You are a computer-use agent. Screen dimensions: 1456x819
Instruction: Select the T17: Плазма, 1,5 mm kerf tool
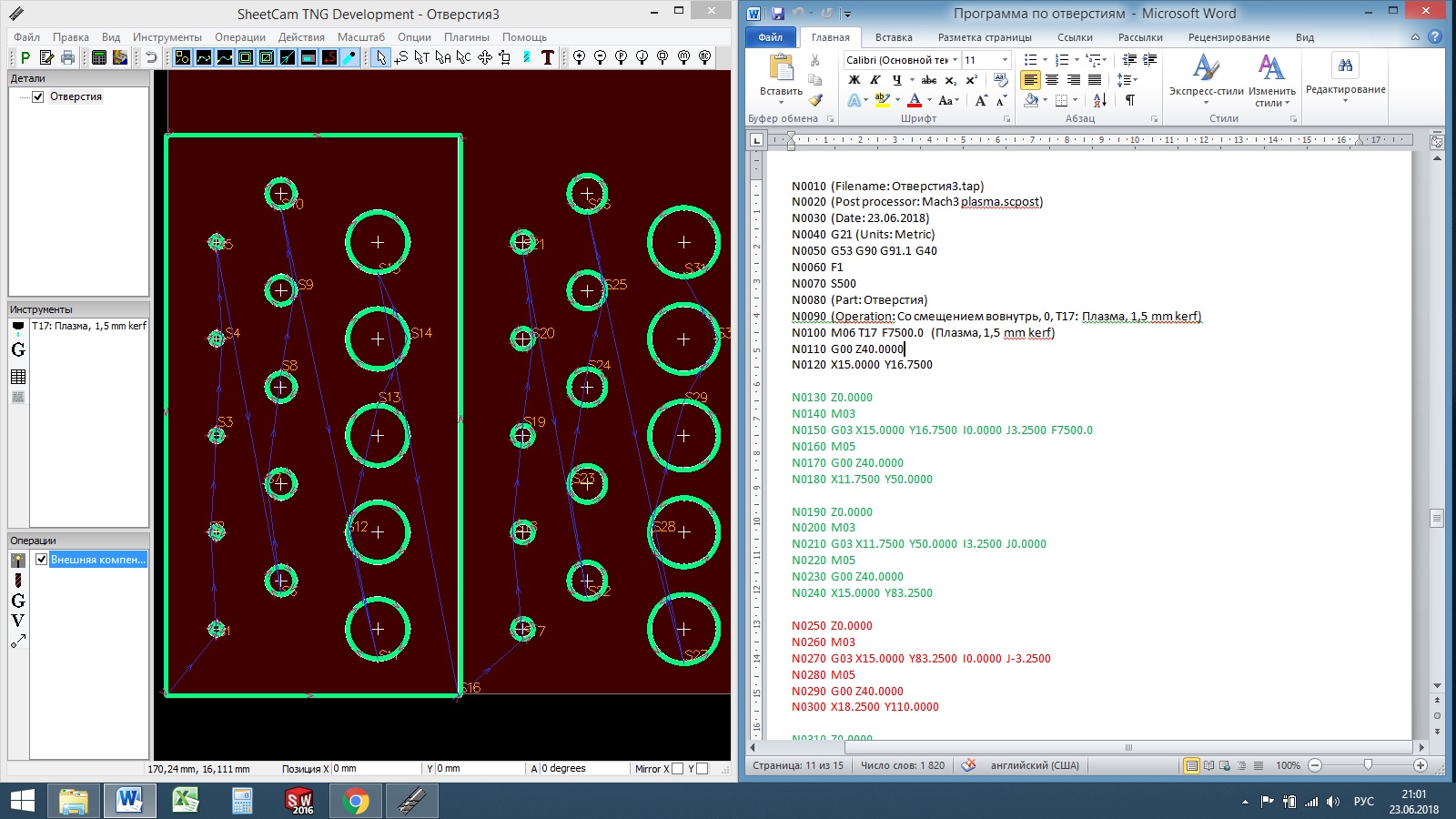point(89,326)
